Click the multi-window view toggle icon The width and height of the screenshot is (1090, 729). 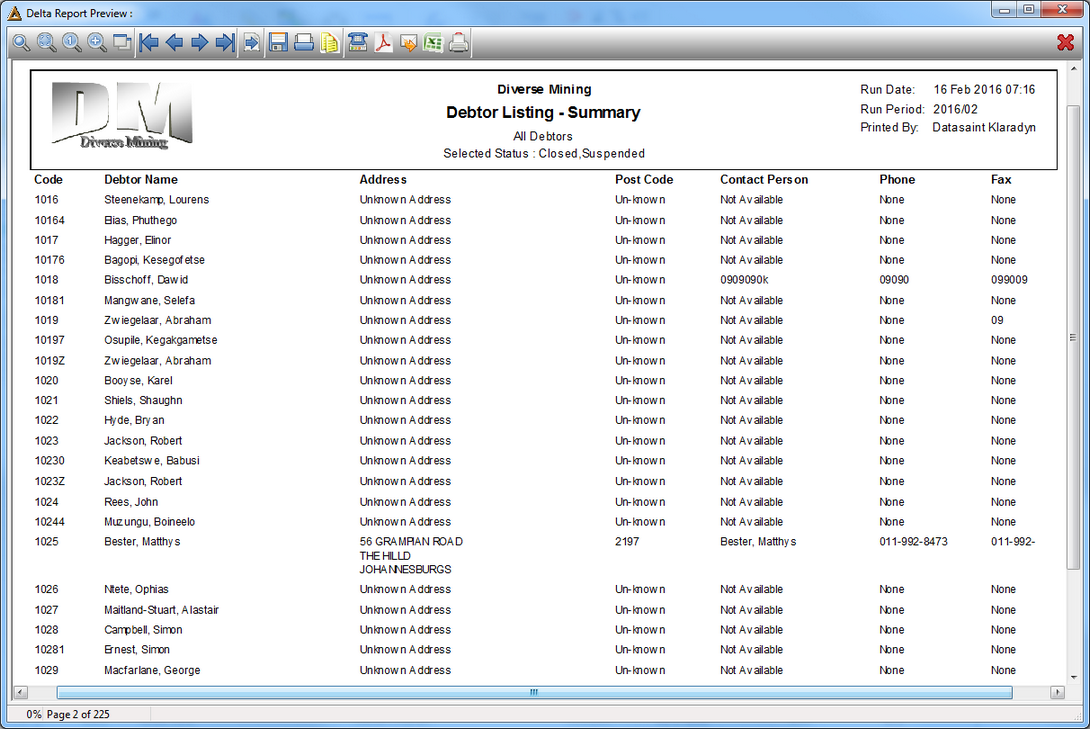[122, 43]
